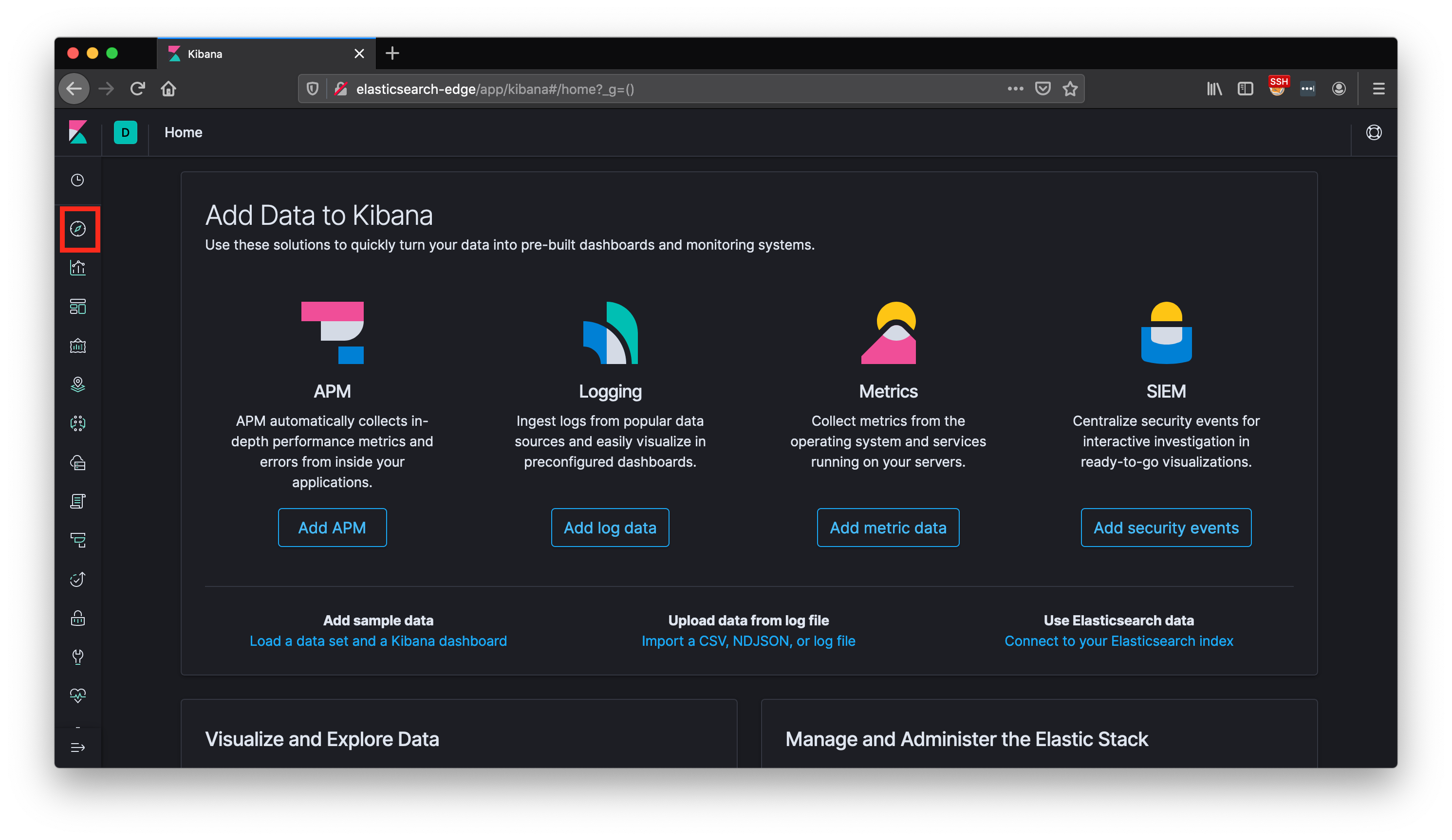Open the SIEM lock icon
Screen dimensions: 1452x840
(x=78, y=618)
